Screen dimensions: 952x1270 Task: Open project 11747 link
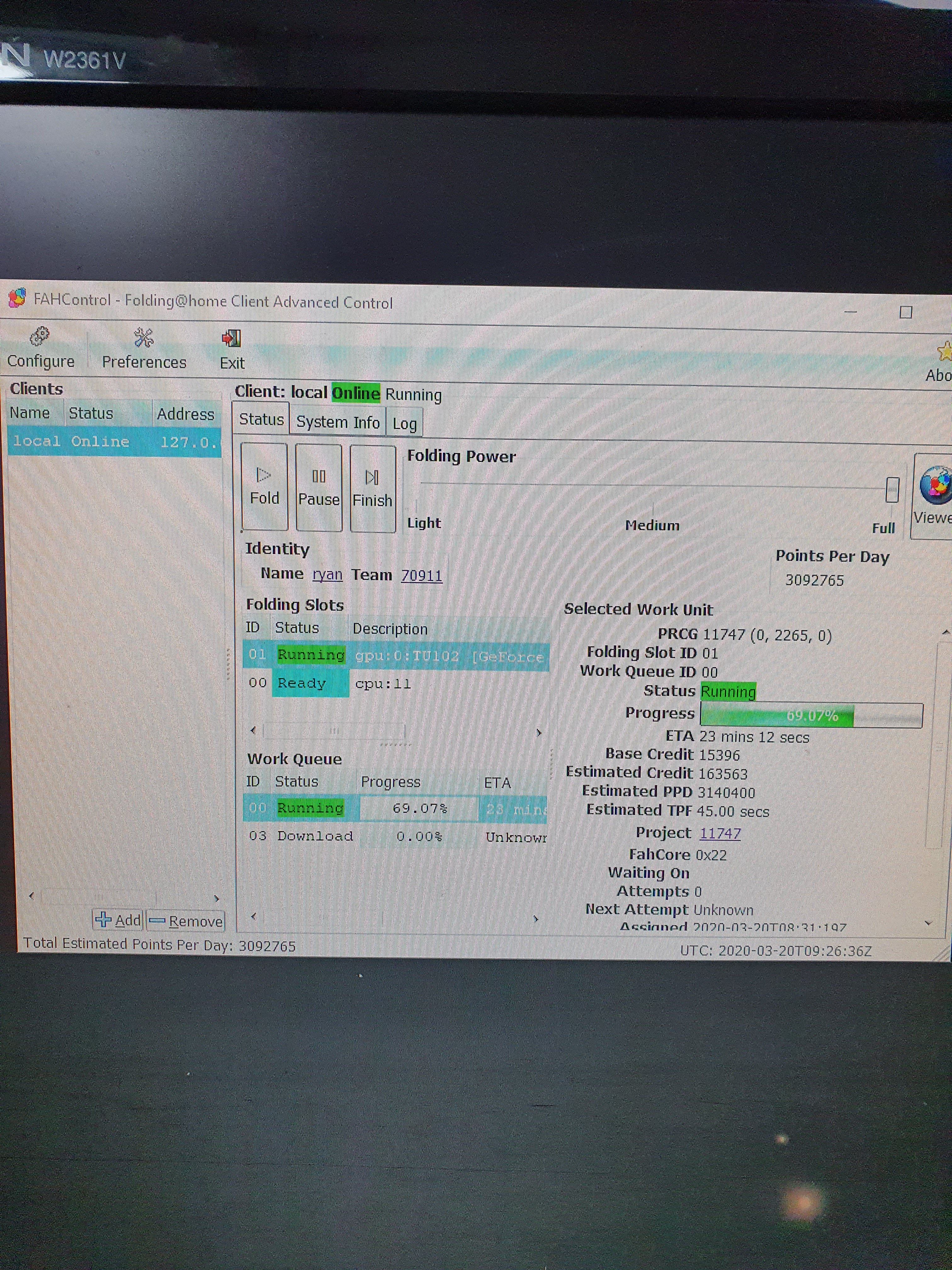[x=720, y=833]
